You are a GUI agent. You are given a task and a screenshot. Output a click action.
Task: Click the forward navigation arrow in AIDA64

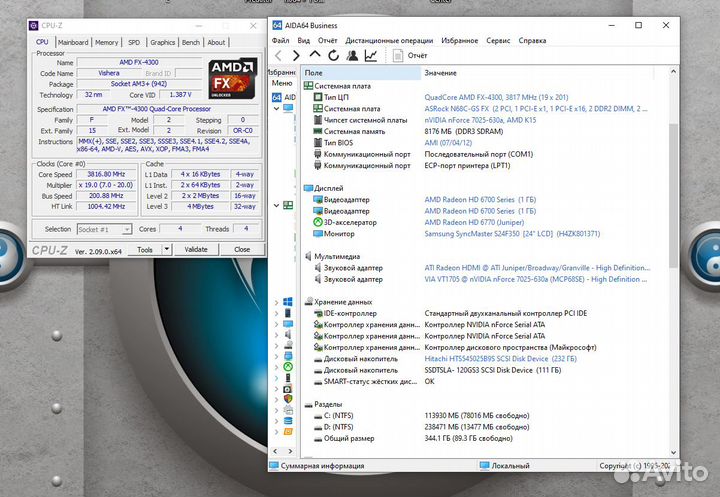click(297, 56)
